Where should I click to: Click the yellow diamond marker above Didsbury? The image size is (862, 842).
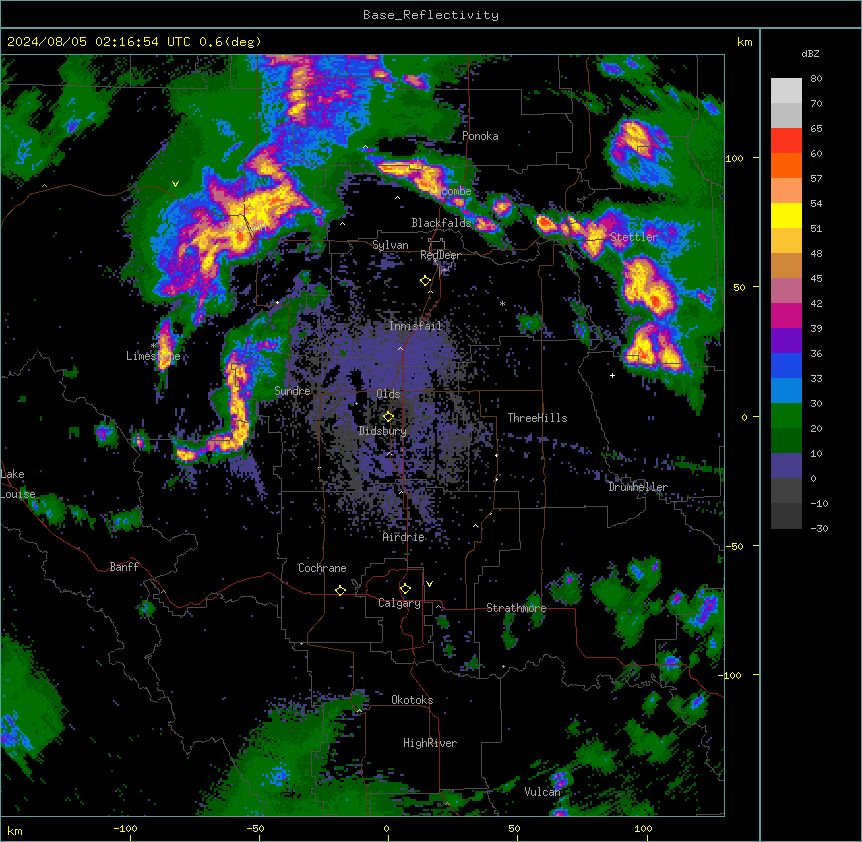point(388,417)
